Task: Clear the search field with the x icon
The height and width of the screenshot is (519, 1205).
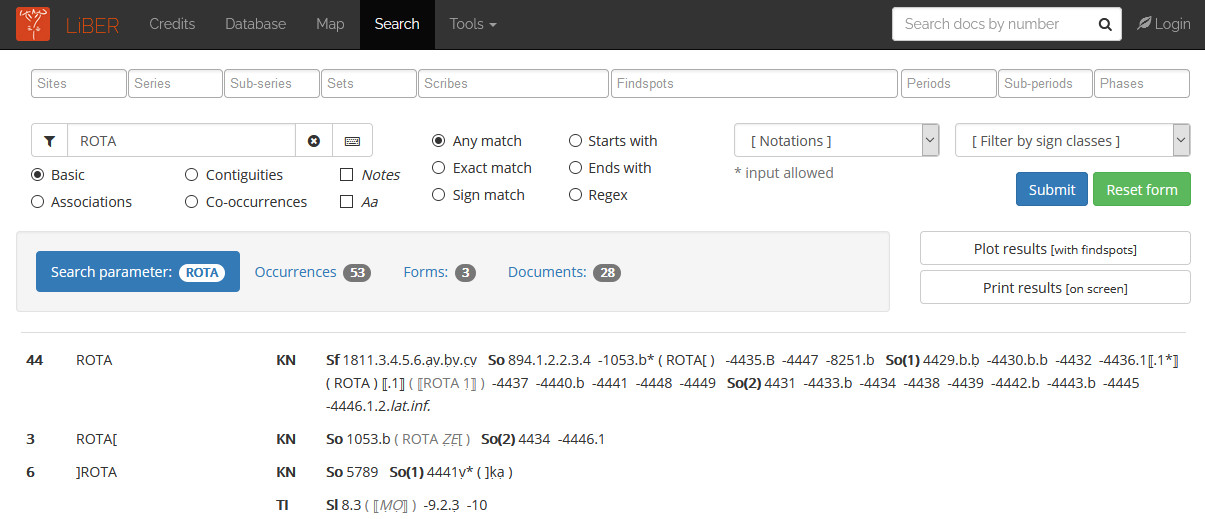Action: tap(314, 141)
